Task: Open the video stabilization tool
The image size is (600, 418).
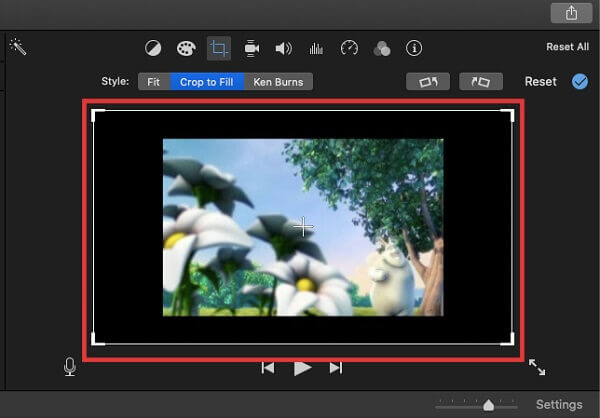Action: click(251, 49)
